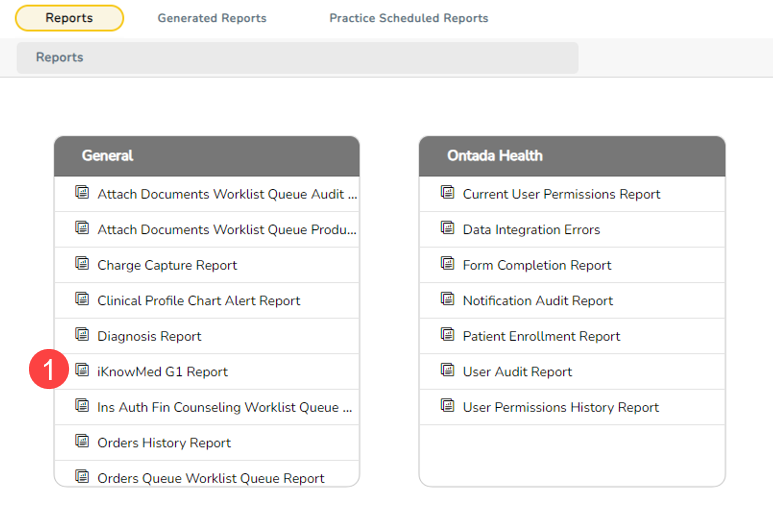The height and width of the screenshot is (532, 773).
Task: Open Attach Documents Worklist Queue Audit report
Action: pos(226,194)
